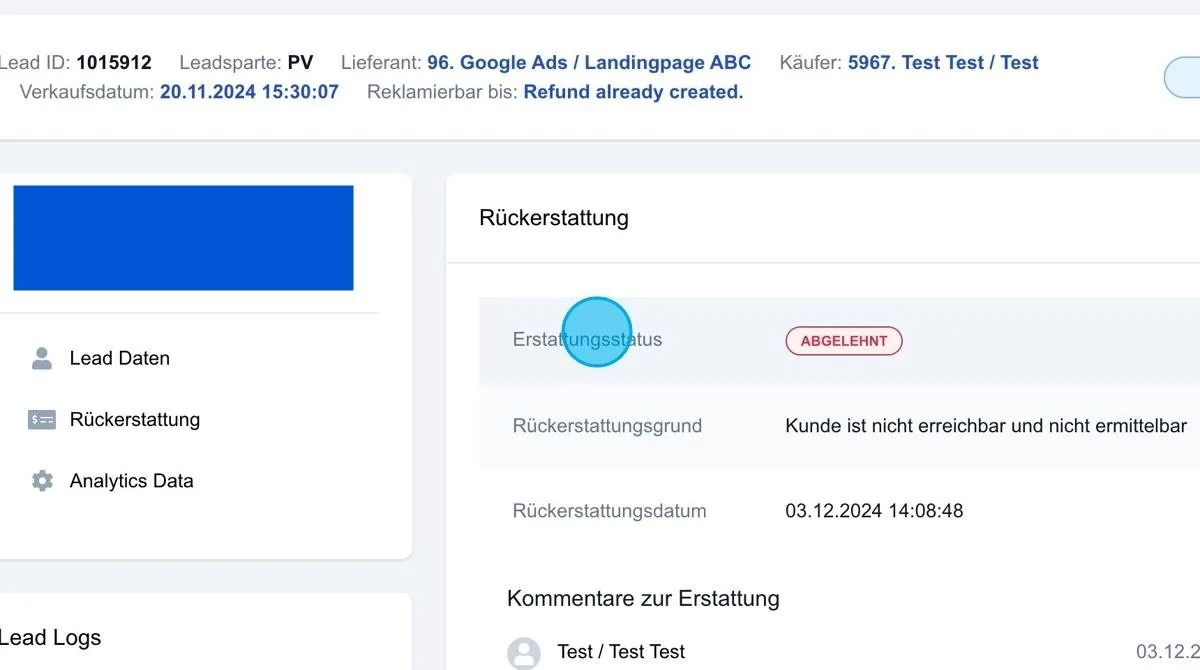The image size is (1200, 670).
Task: Click the blue logo banner in sidebar
Action: click(x=183, y=238)
